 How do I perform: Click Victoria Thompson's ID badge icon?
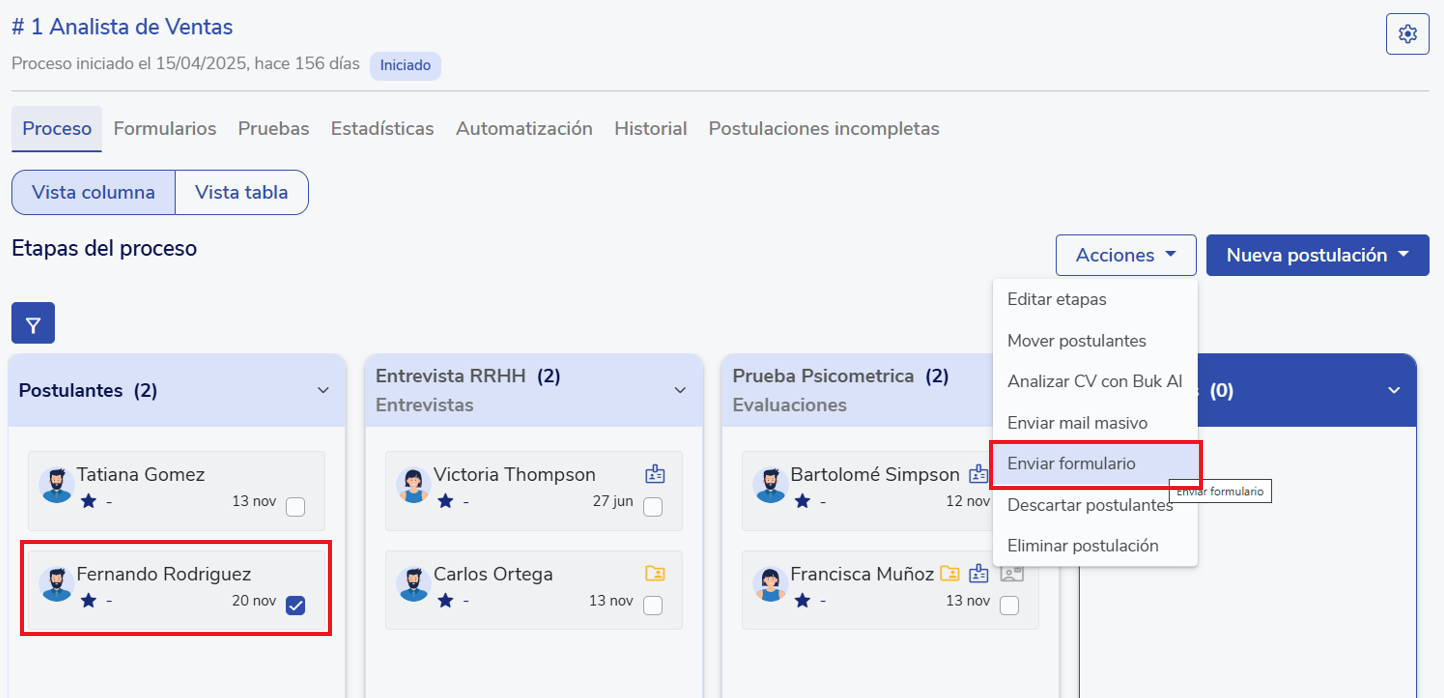click(x=655, y=474)
